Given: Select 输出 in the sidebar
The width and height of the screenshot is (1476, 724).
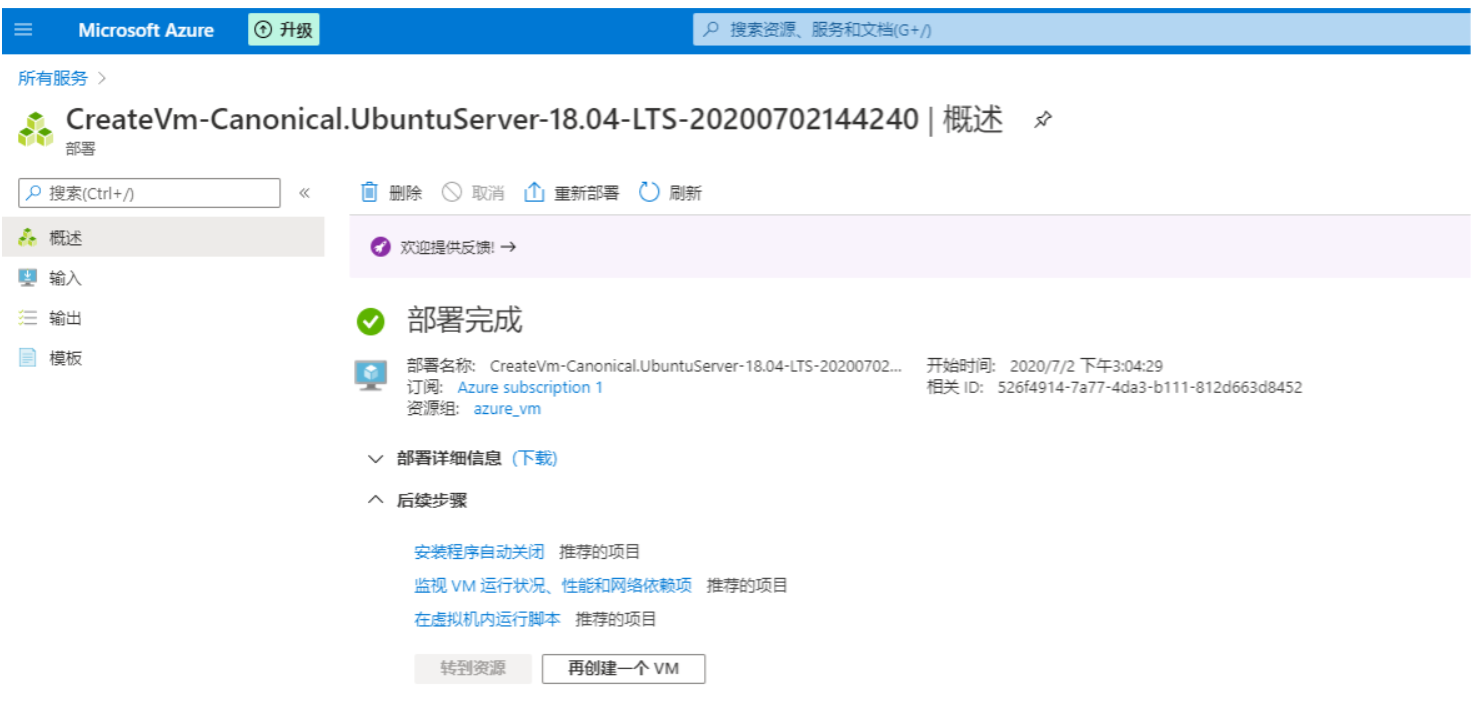Looking at the screenshot, I should (x=162, y=318).
